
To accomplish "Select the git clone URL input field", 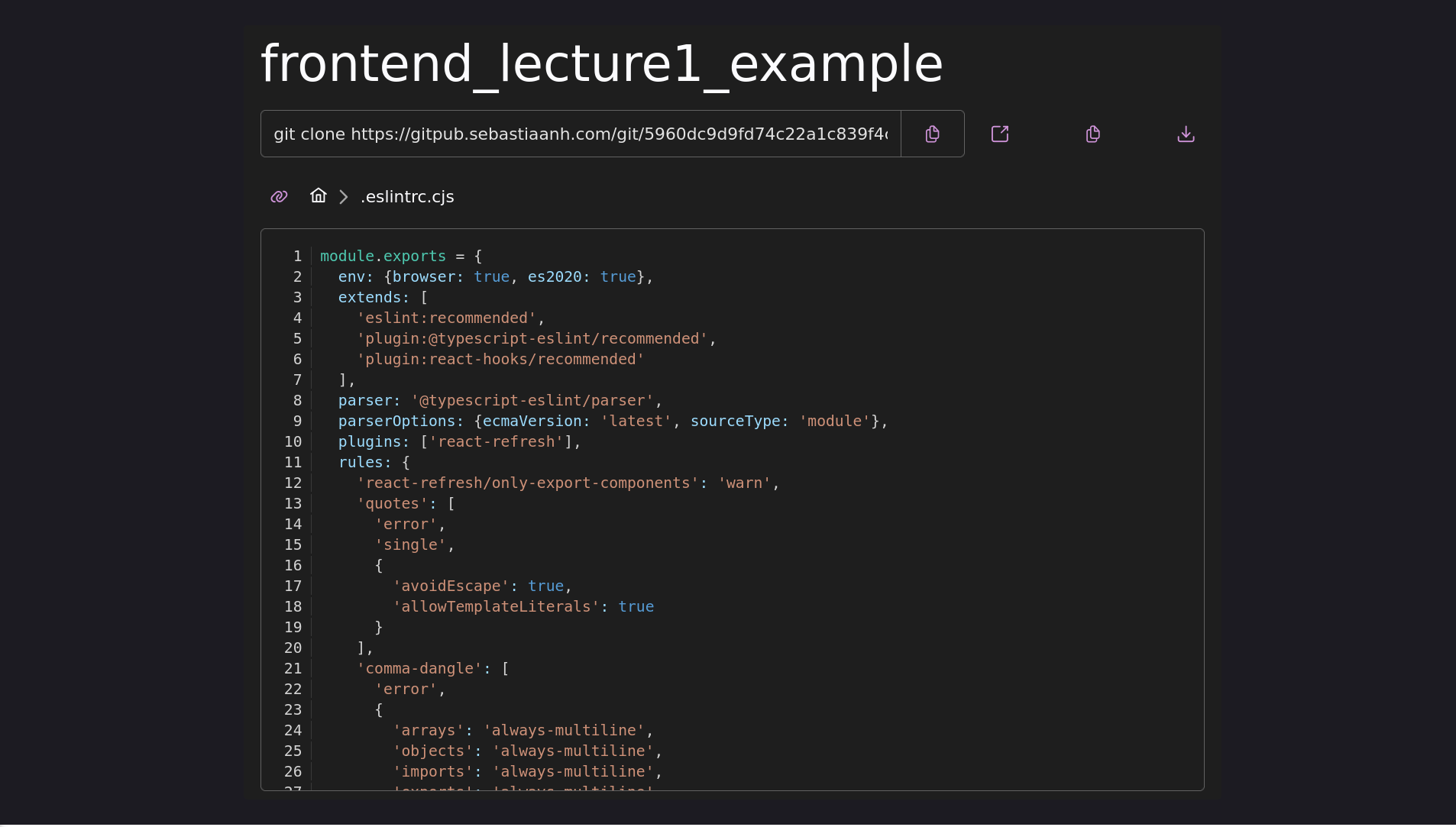I will tap(581, 134).
